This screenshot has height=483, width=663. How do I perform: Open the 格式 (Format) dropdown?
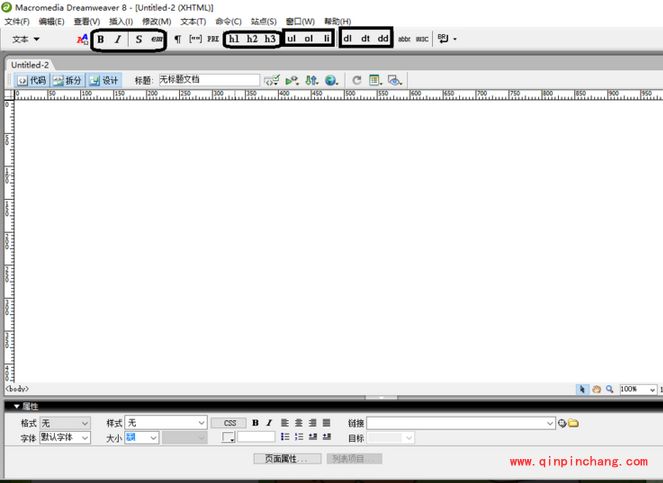(x=65, y=423)
